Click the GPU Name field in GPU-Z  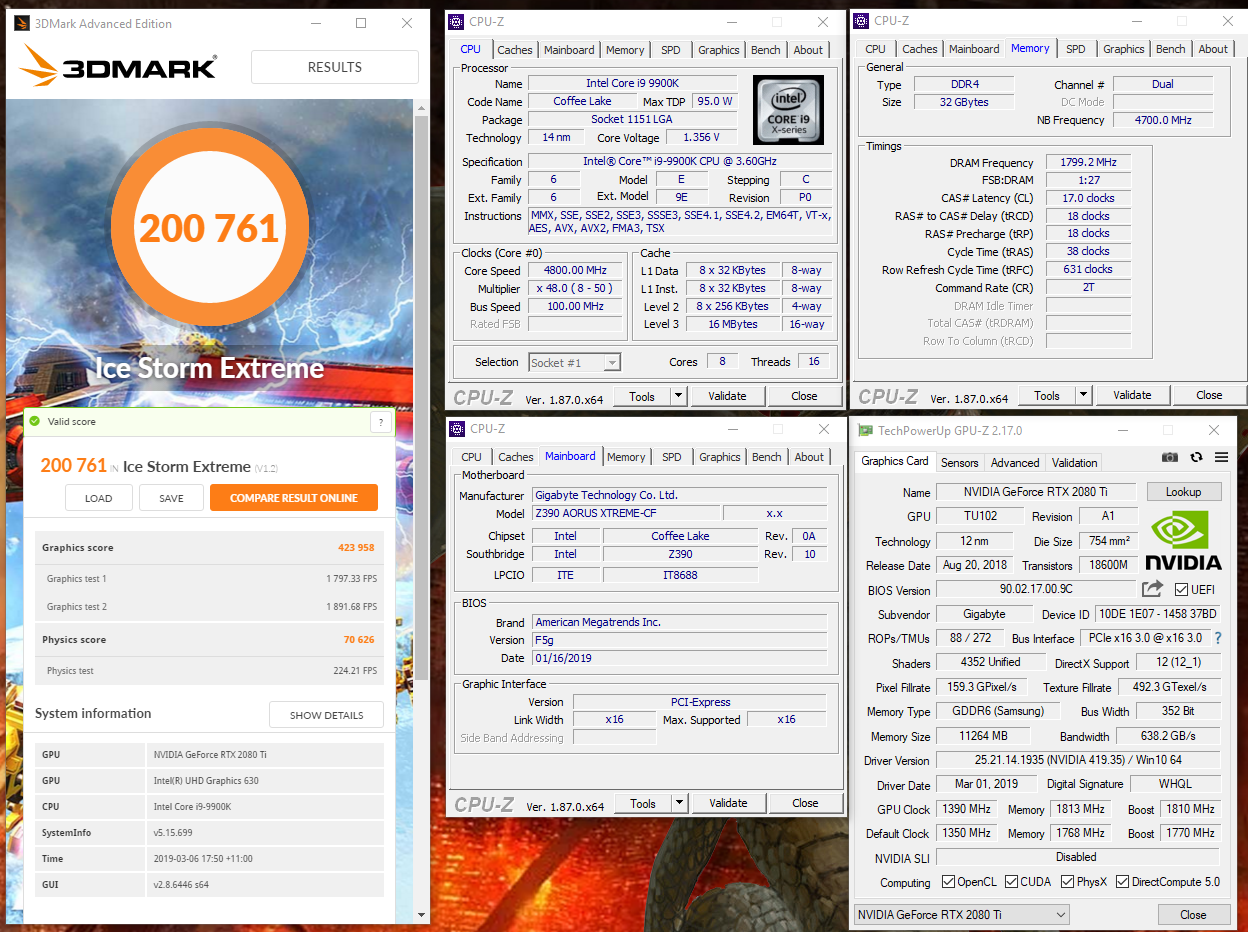coord(1036,492)
